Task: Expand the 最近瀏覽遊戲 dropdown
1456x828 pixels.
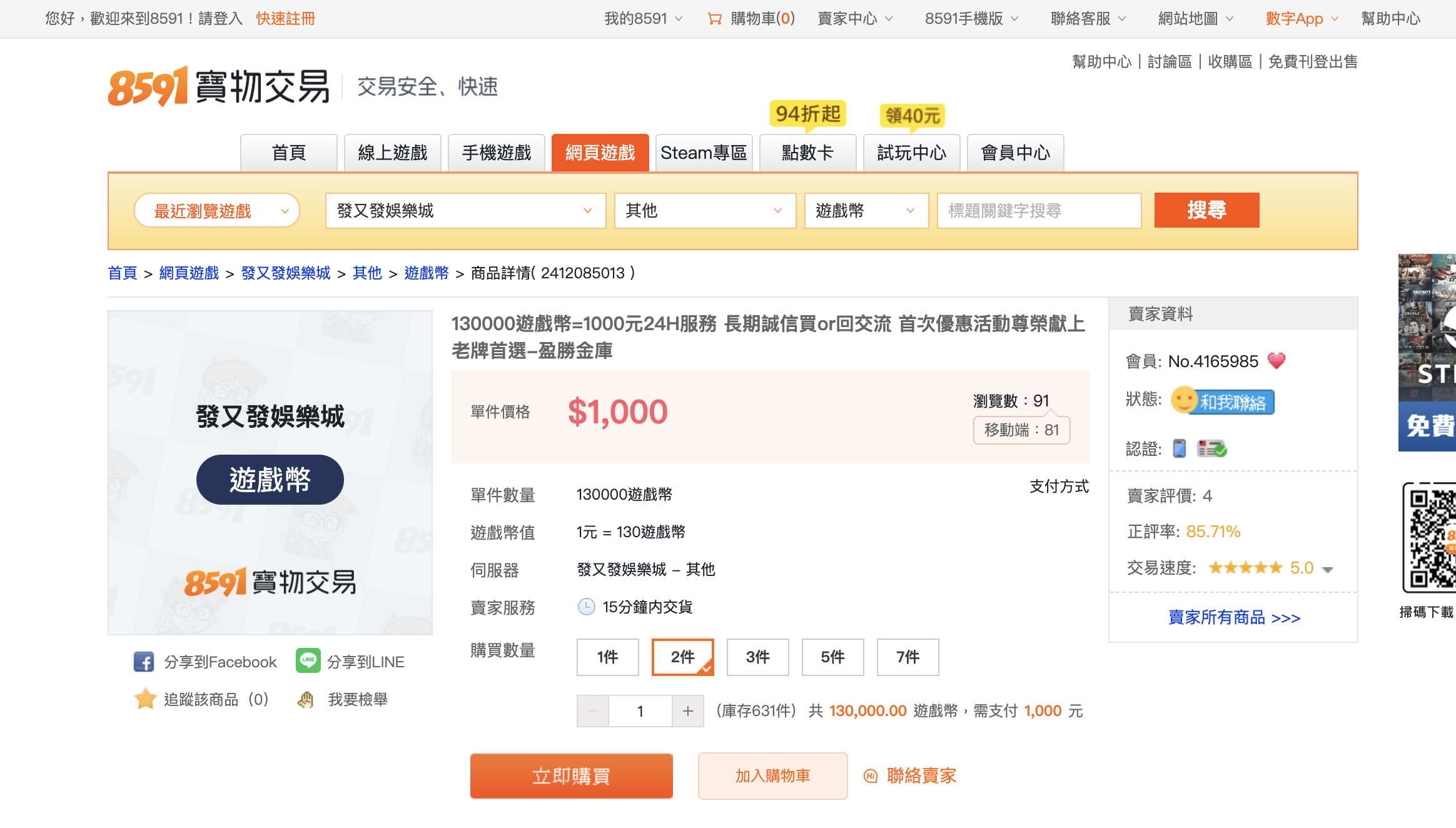Action: tap(217, 211)
